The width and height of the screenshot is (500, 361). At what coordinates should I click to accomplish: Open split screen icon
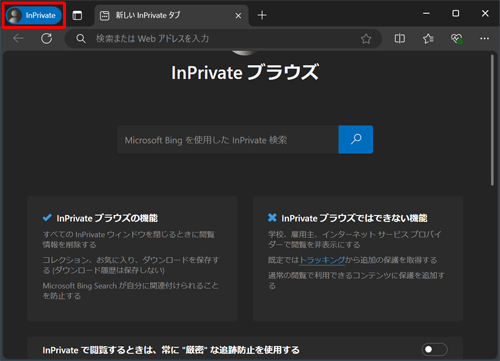(400, 39)
